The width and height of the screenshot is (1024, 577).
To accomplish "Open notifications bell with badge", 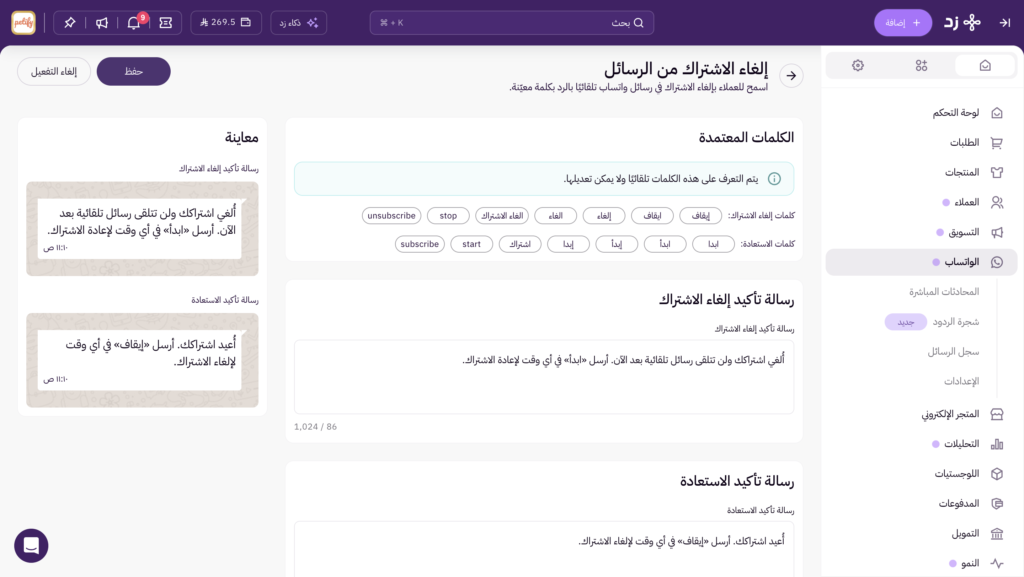I will 134,23.
